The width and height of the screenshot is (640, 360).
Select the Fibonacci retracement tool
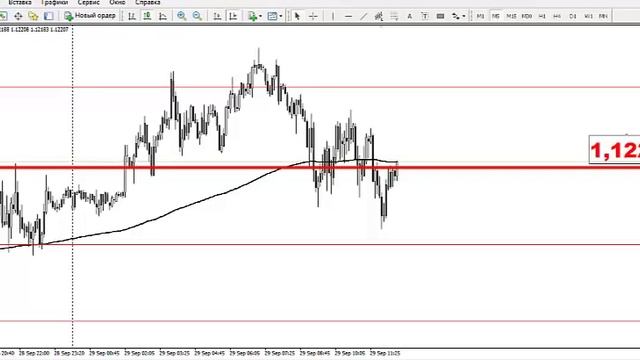[x=394, y=16]
